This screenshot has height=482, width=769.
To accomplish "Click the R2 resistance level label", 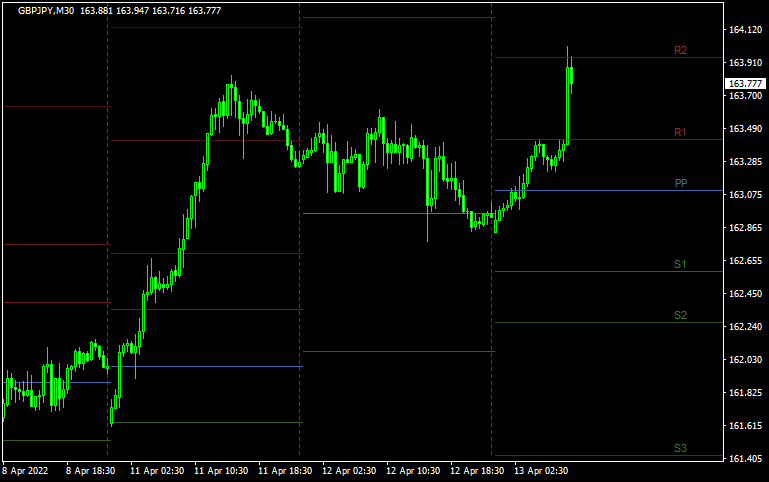I will [x=680, y=50].
